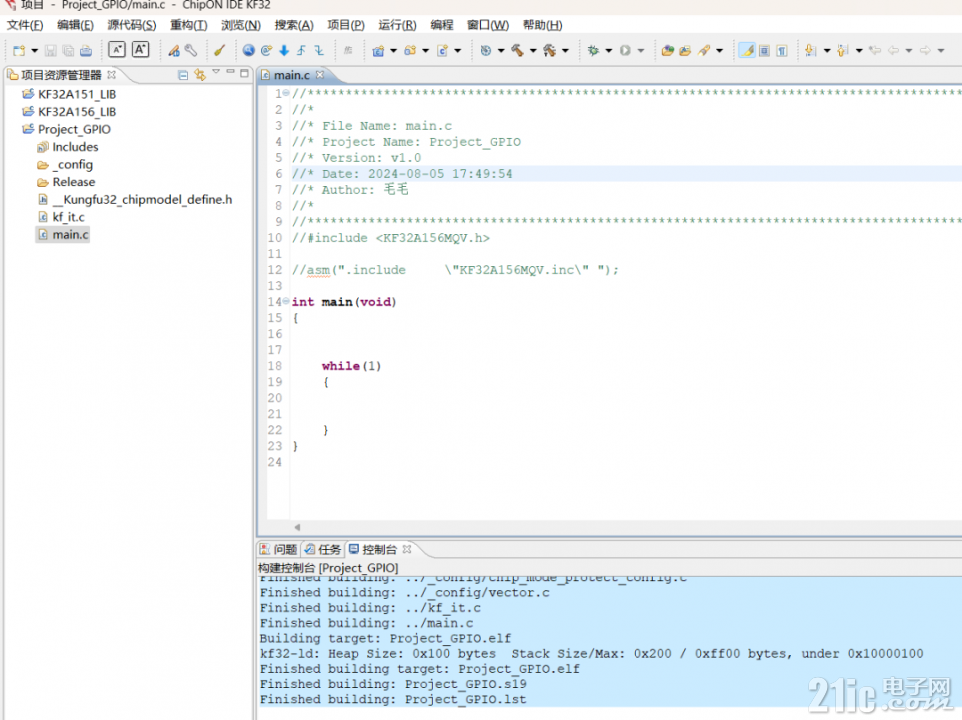The height and width of the screenshot is (720, 962).
Task: Click the new C project icon
Action: click(378, 50)
